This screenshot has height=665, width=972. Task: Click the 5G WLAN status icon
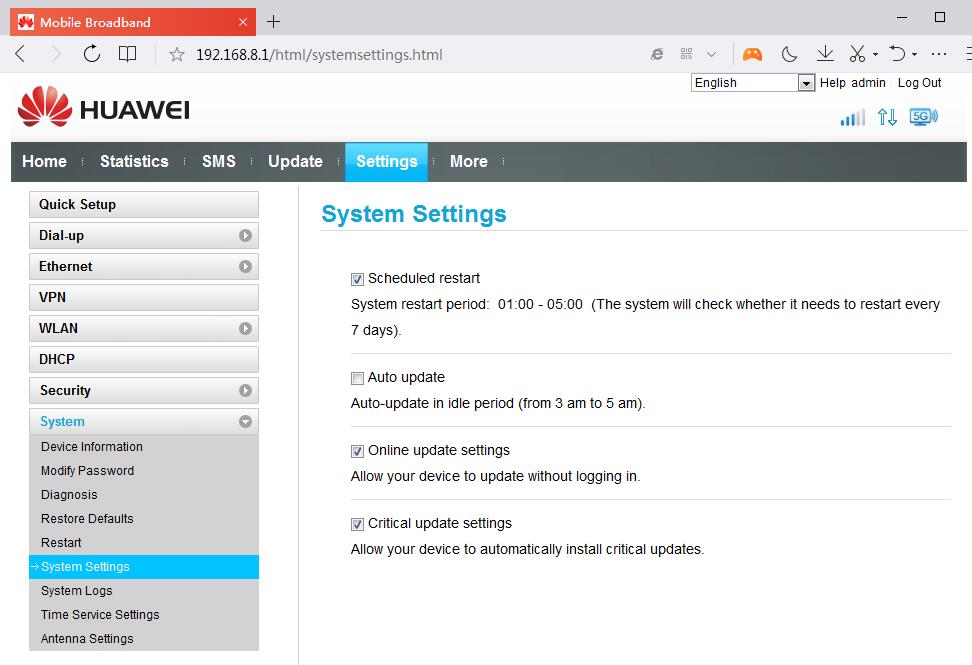[923, 117]
